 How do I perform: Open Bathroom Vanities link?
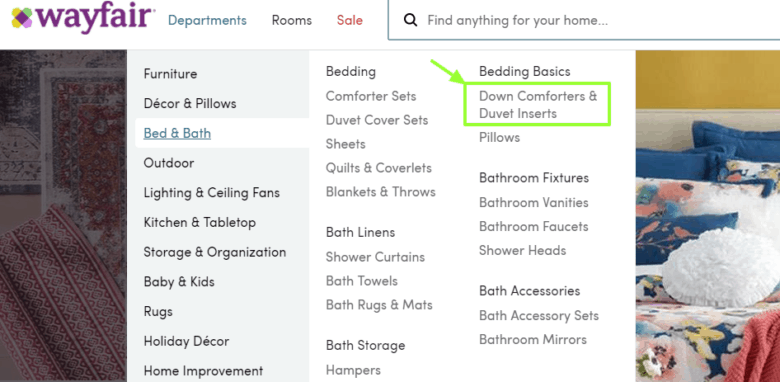click(533, 202)
